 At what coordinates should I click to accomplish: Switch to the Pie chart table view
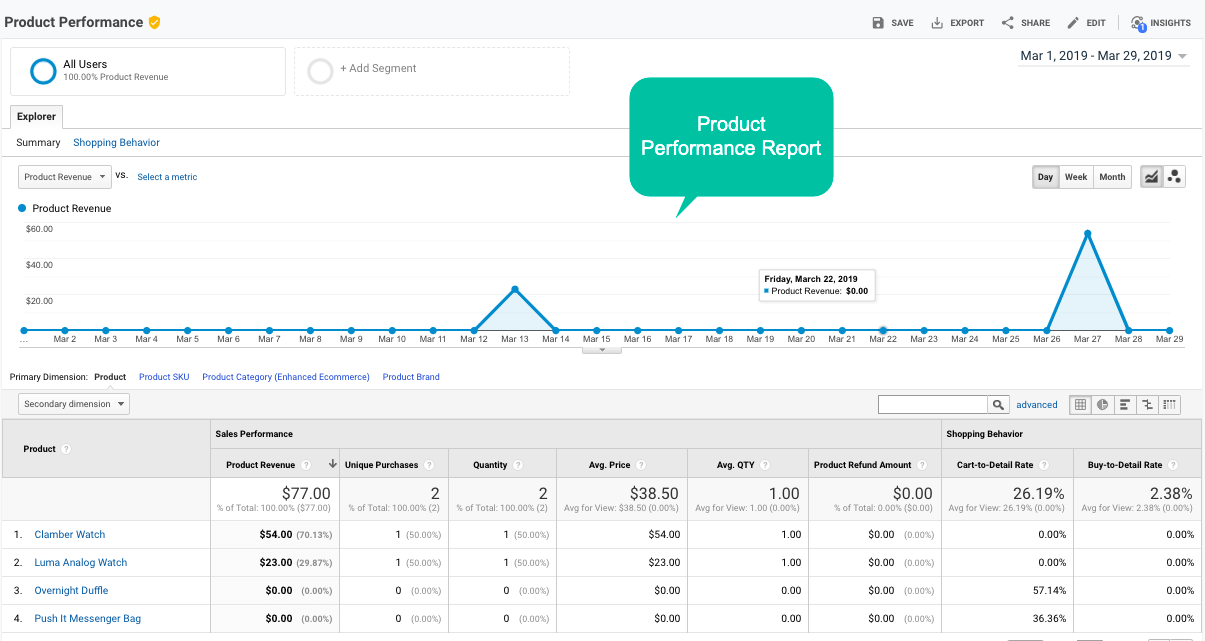pyautogui.click(x=1103, y=404)
